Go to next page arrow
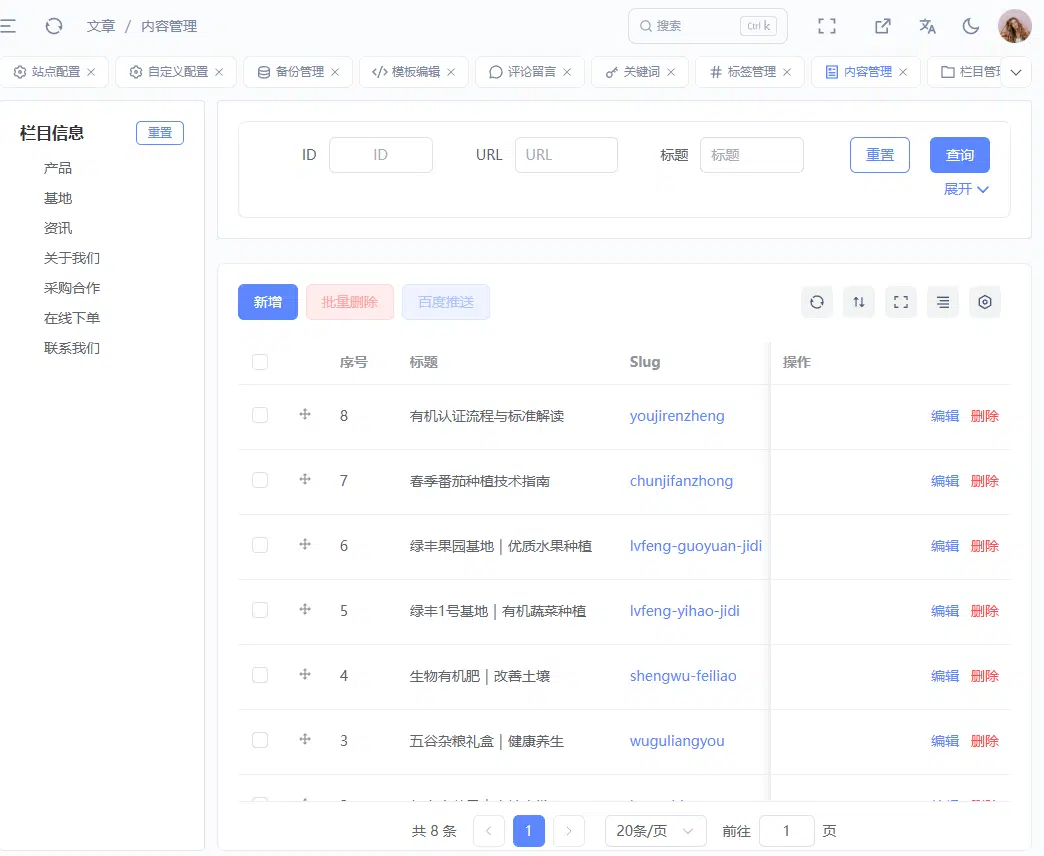1044x856 pixels. coord(569,831)
